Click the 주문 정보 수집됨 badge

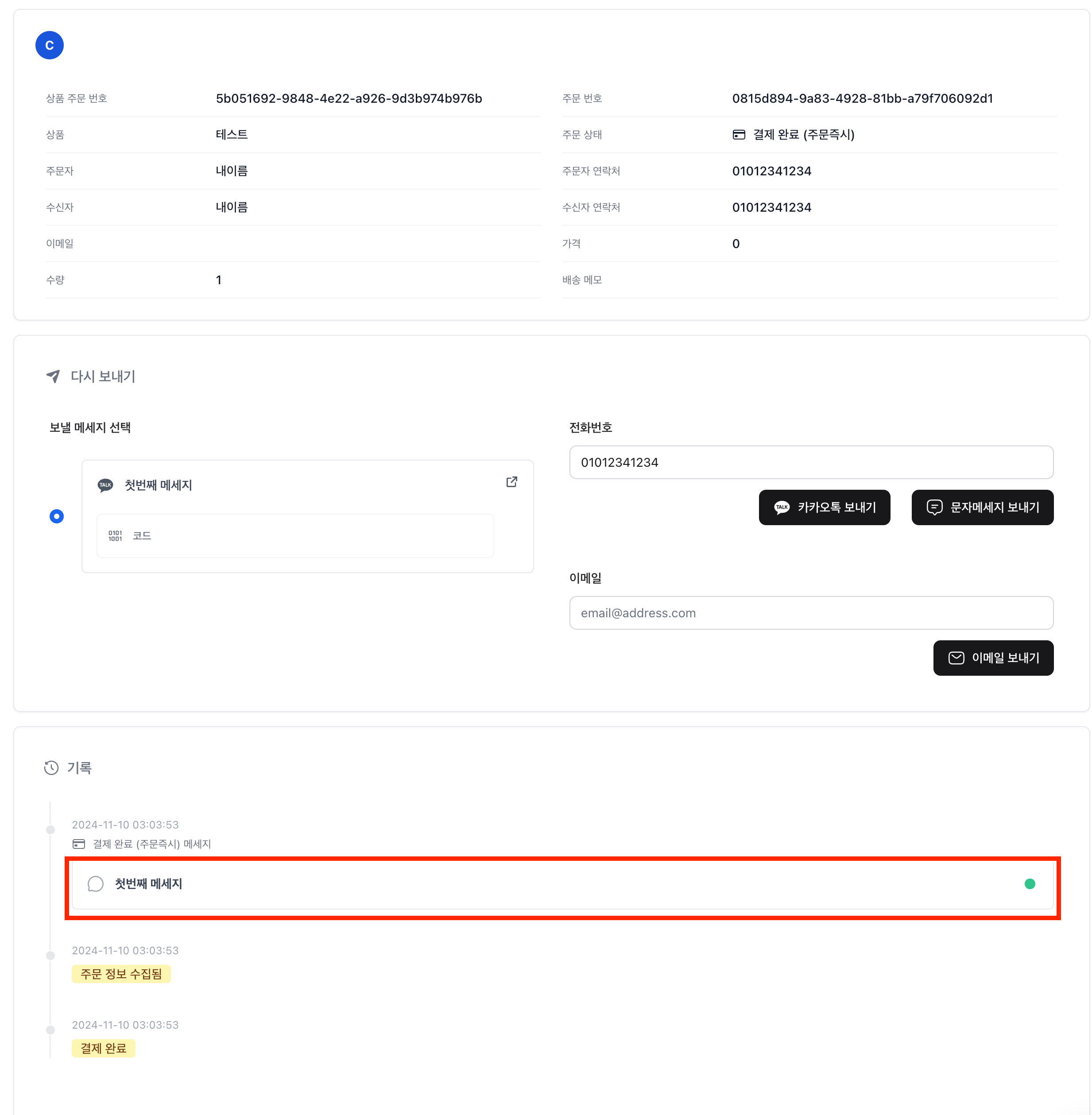point(121,974)
